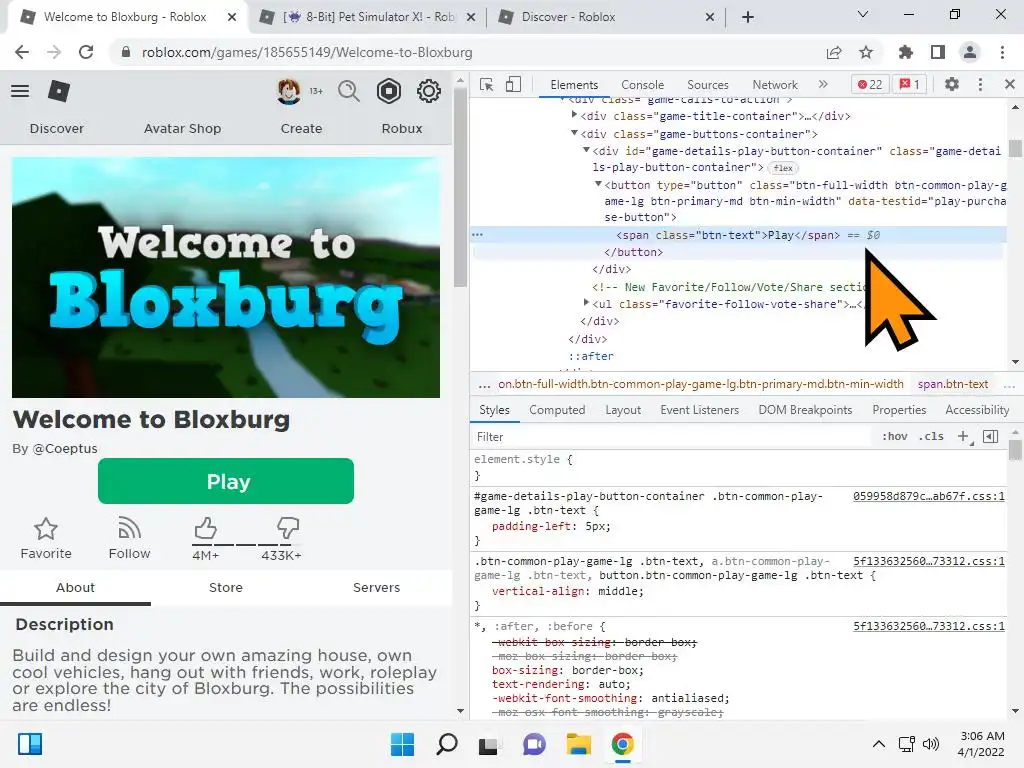
Task: Close the DevTools panel
Action: click(1010, 84)
